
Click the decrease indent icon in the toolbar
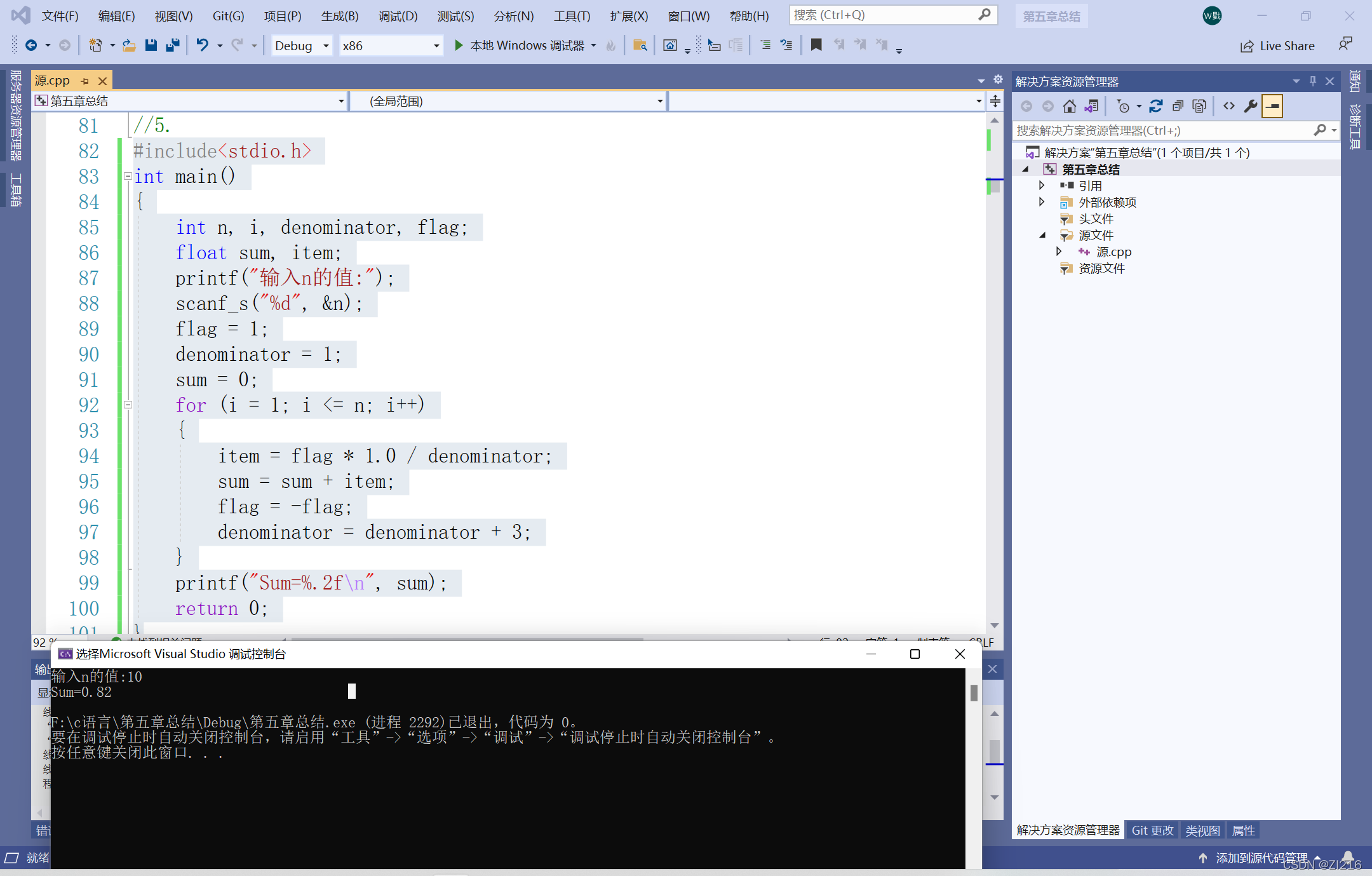pos(715,45)
